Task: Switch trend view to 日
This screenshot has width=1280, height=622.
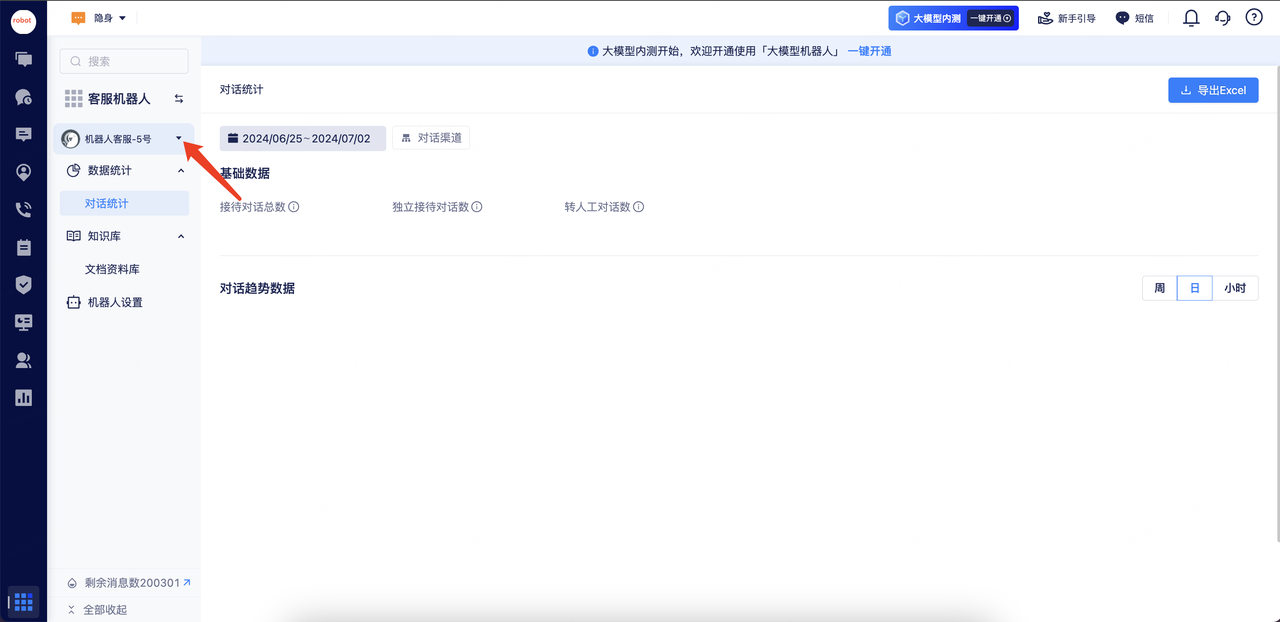Action: tap(1194, 288)
